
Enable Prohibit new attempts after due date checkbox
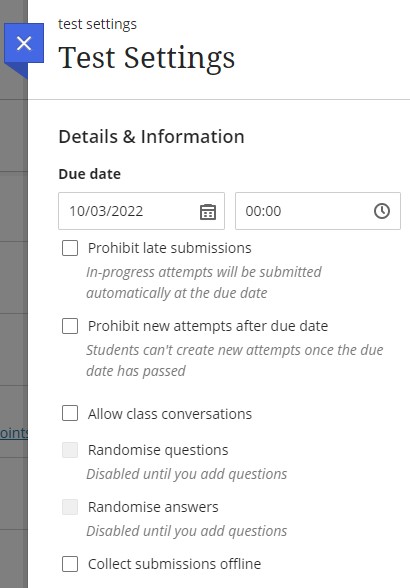coord(70,326)
